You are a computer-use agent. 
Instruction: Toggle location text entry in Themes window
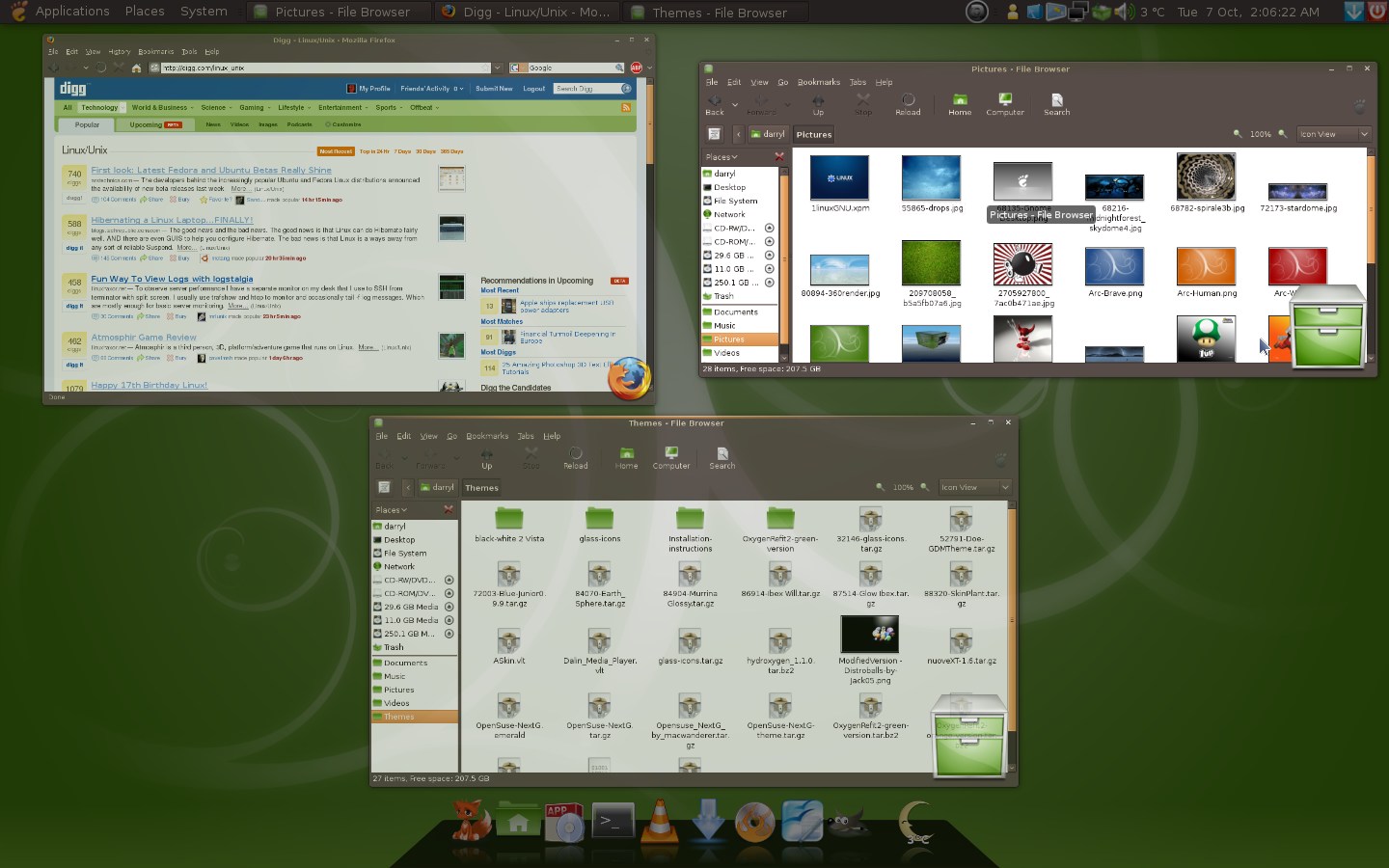[384, 487]
